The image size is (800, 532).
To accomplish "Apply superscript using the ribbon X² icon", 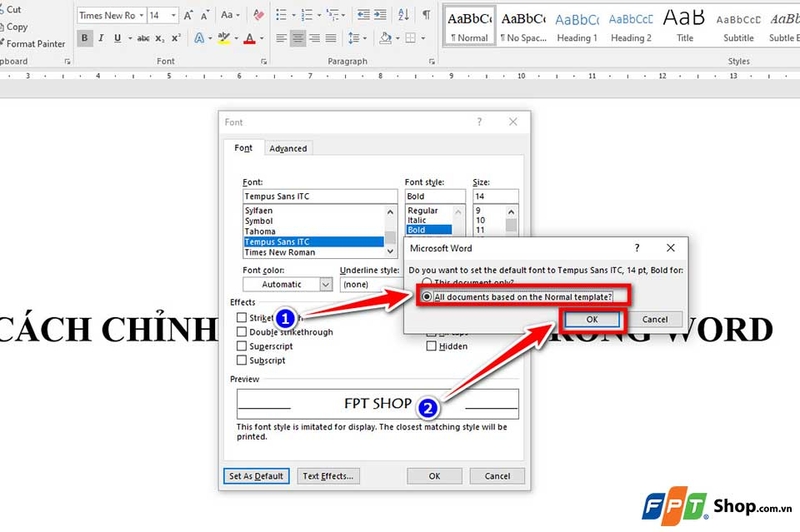I will coord(176,38).
